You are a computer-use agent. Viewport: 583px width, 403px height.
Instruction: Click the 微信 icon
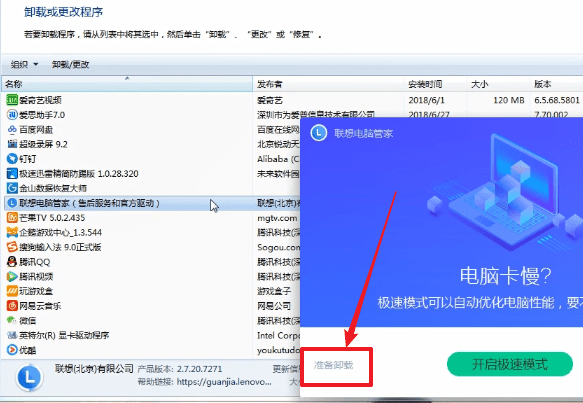pyautogui.click(x=12, y=320)
